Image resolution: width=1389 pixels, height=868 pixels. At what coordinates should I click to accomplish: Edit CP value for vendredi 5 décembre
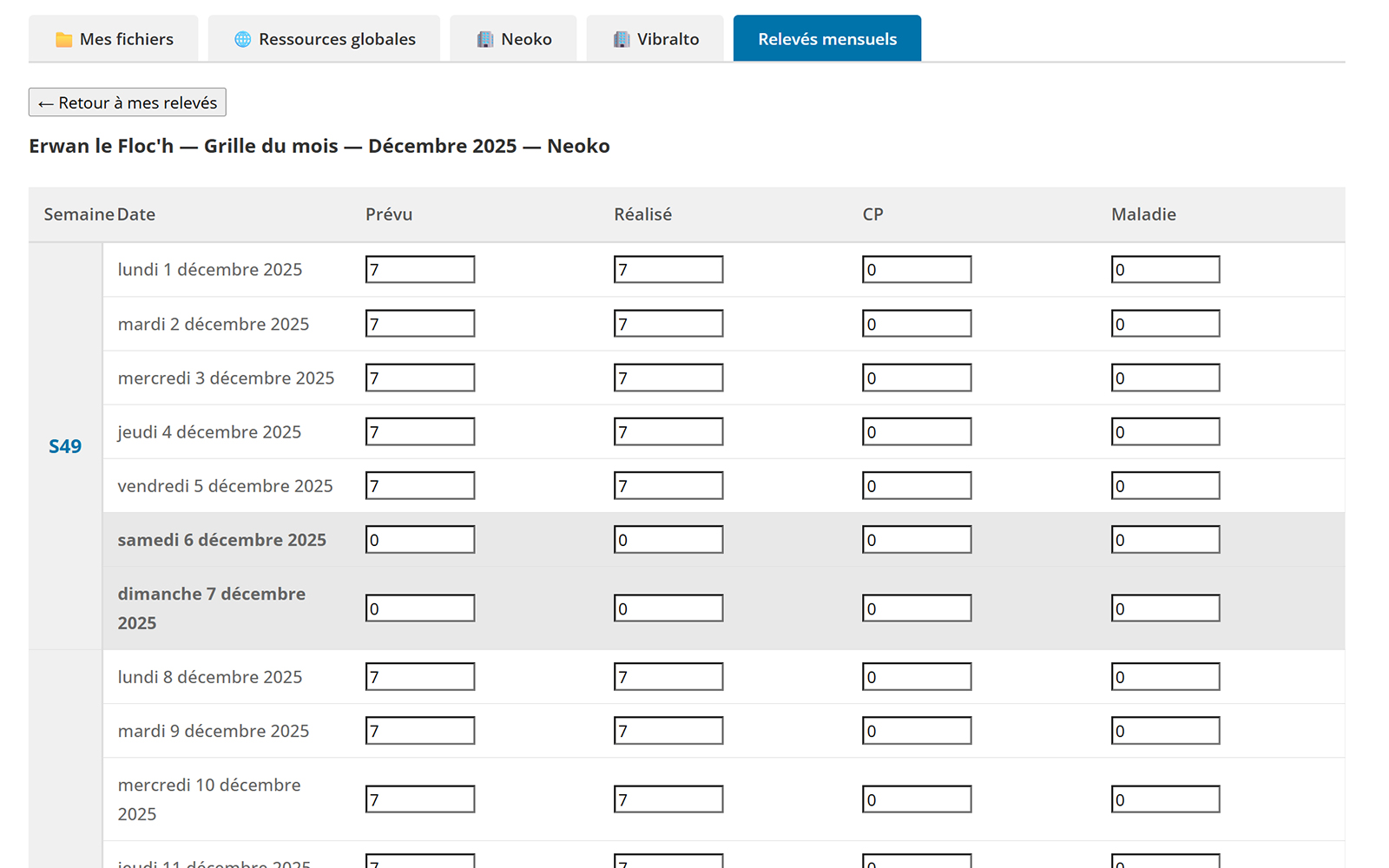click(917, 485)
